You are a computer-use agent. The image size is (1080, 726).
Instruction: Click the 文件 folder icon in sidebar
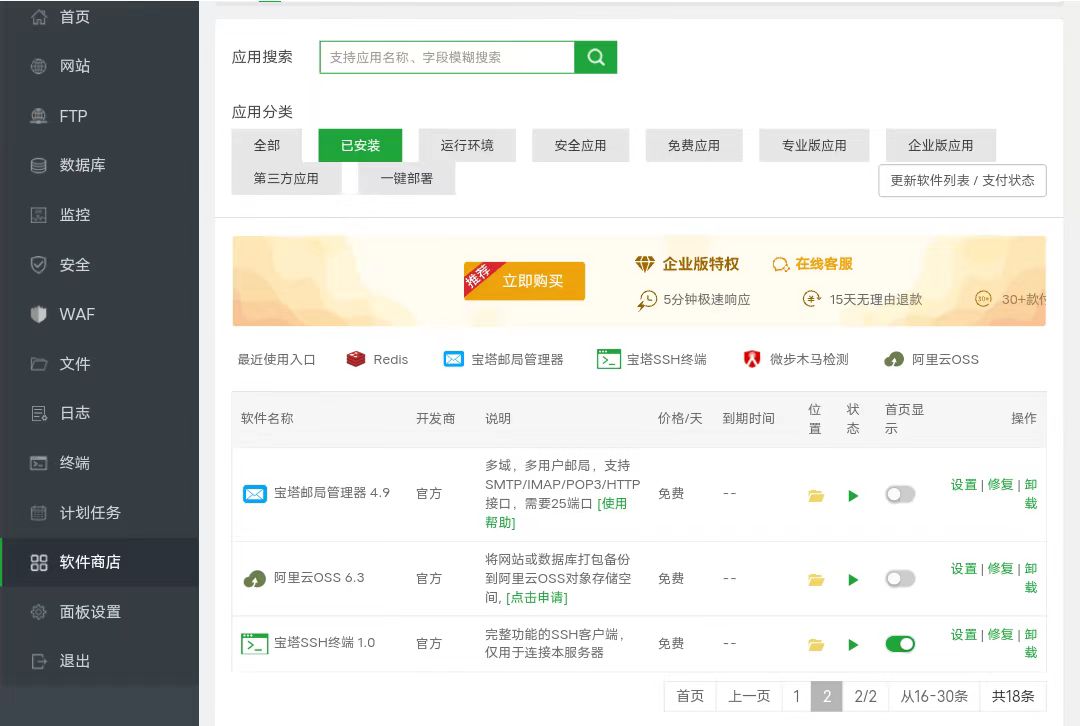[39, 364]
